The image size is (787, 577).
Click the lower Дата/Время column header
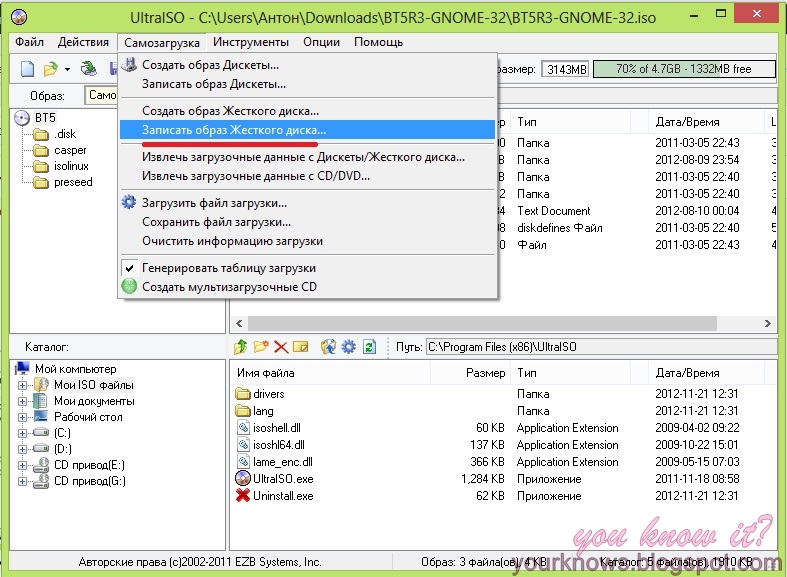705,373
